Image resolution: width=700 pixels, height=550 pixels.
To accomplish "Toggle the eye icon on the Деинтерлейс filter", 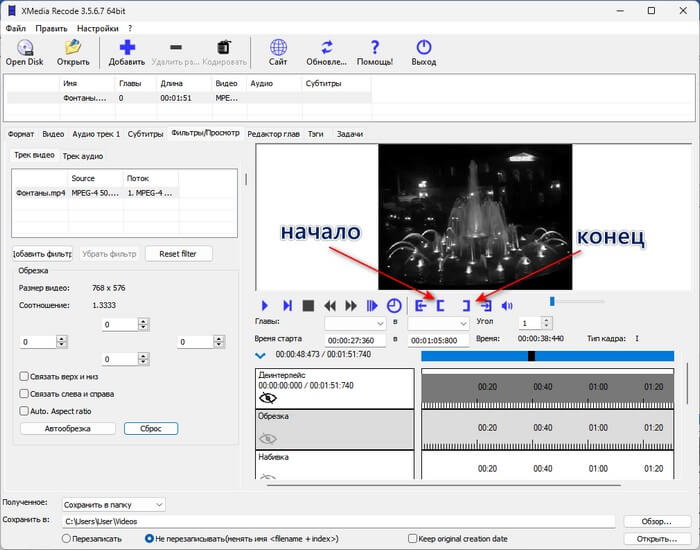I will [268, 397].
